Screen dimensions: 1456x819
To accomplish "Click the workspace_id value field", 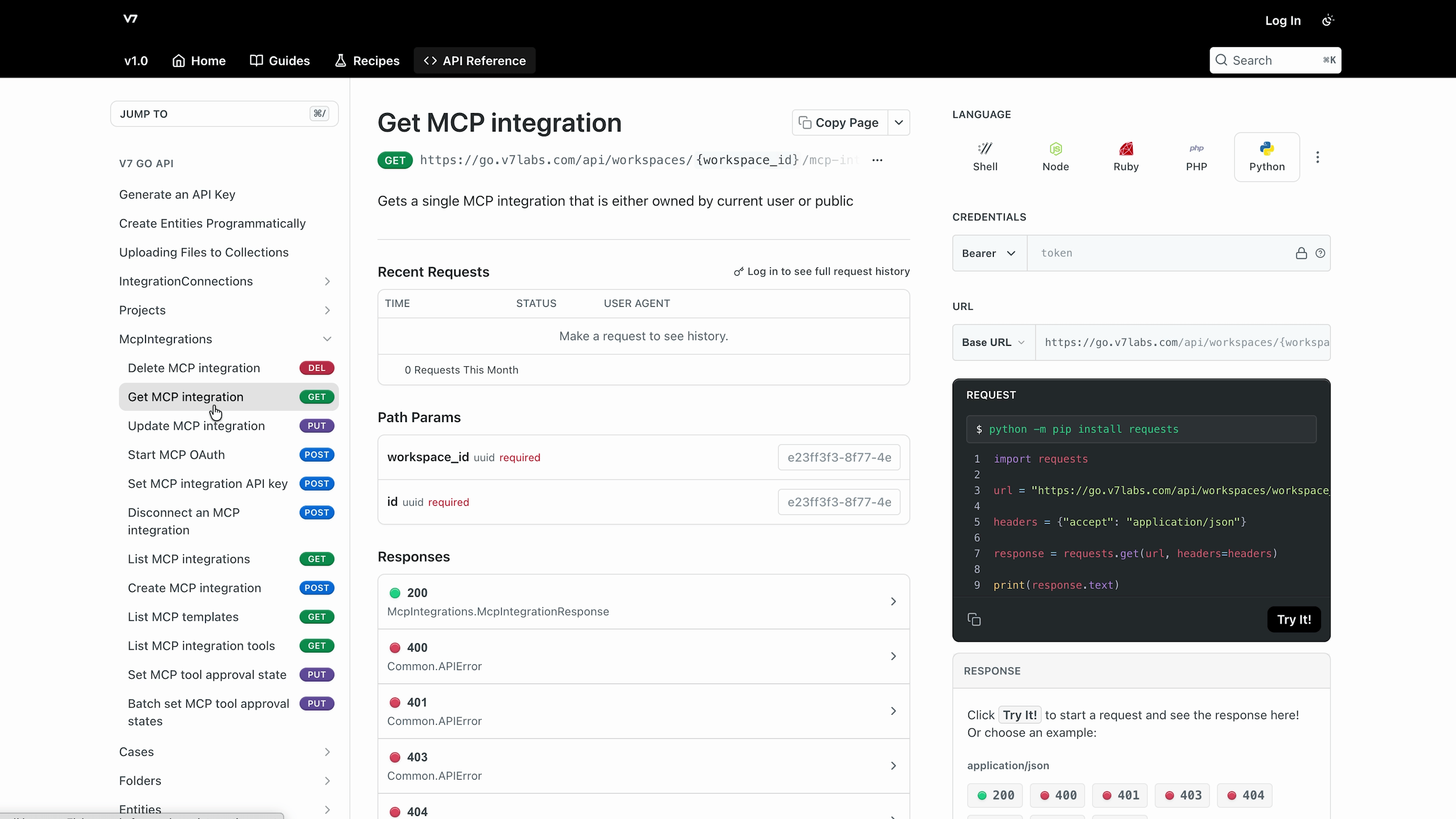I will point(839,457).
